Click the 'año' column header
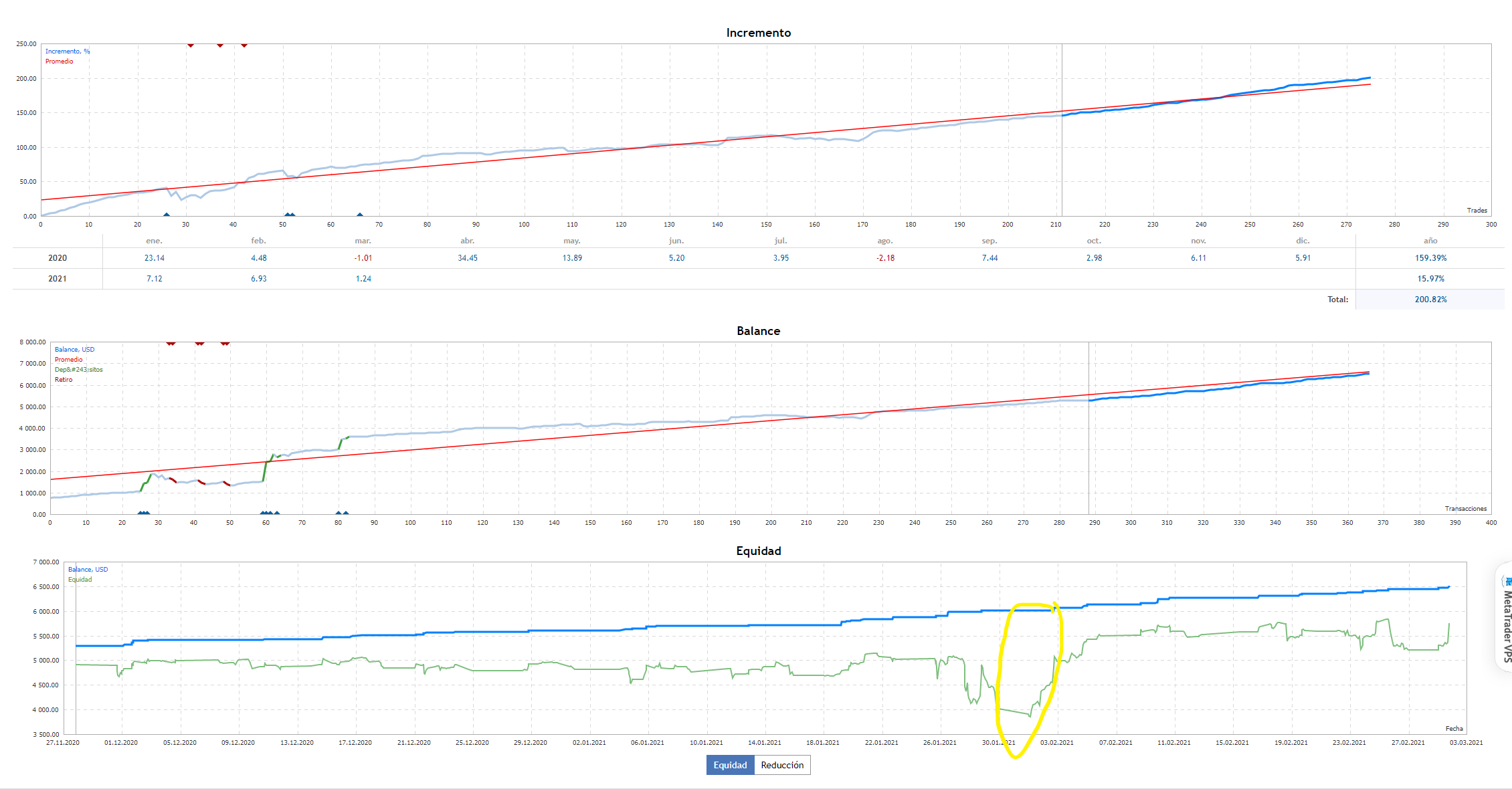 pyautogui.click(x=1430, y=241)
